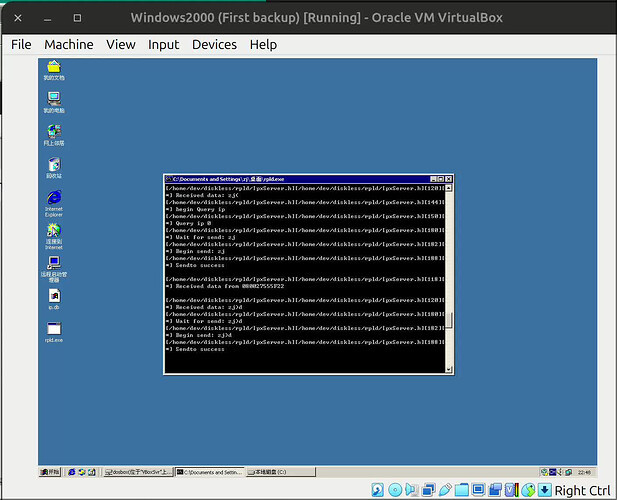Close the rpld.exe console window

(449, 179)
